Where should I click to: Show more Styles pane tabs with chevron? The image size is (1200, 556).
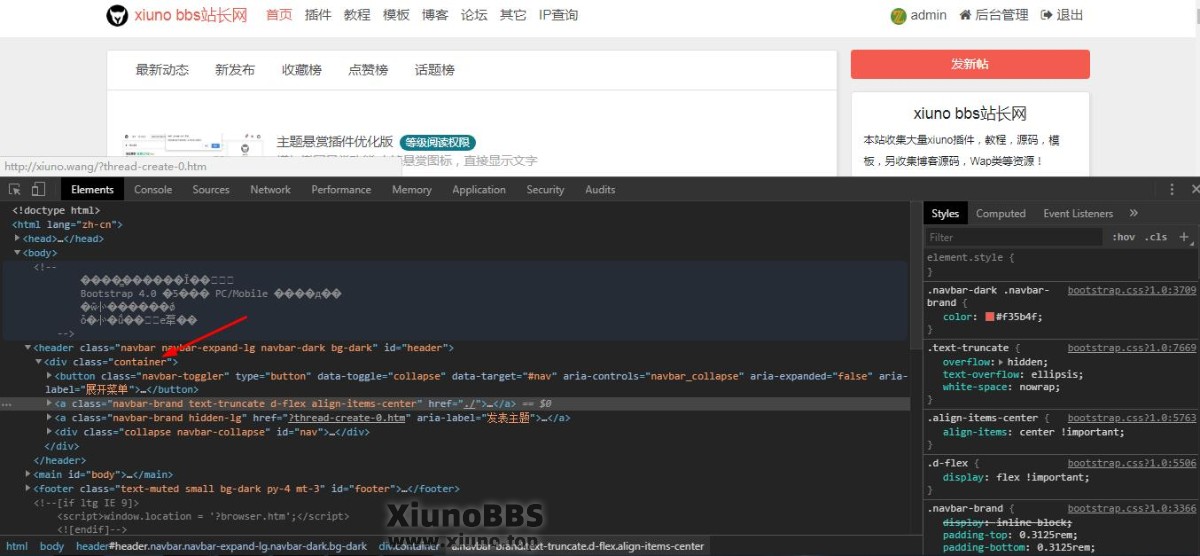[x=1133, y=213]
